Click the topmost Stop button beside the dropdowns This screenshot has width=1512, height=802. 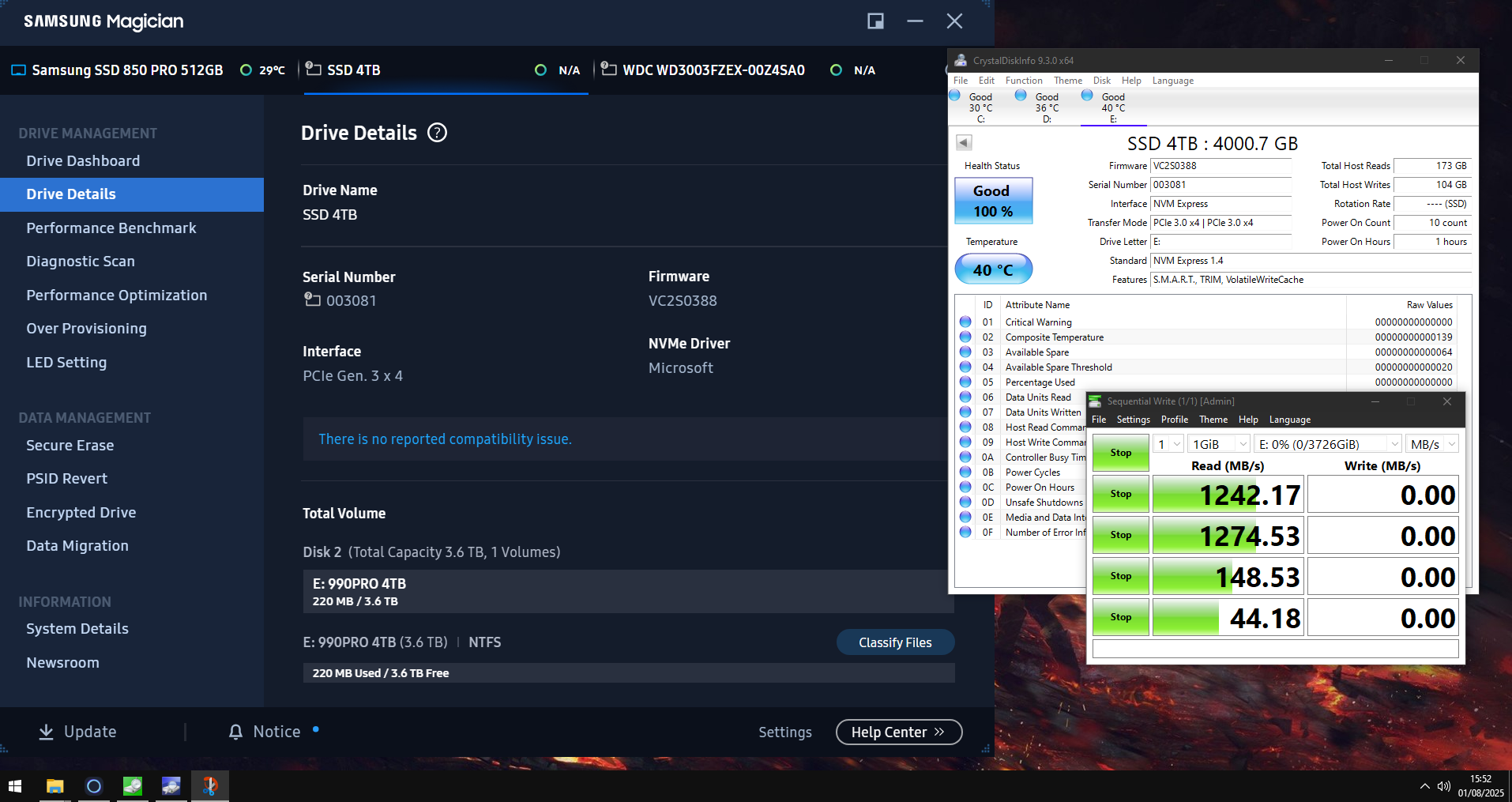point(1120,453)
